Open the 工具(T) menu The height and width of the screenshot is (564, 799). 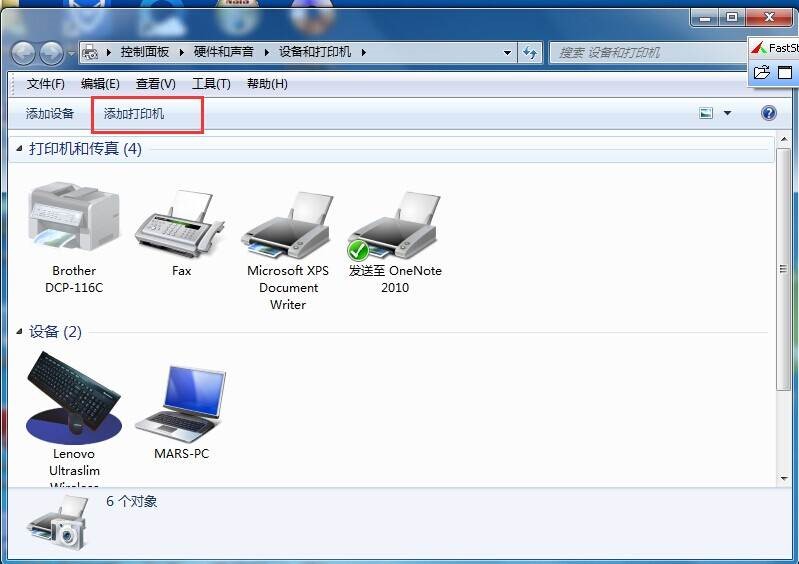click(211, 84)
